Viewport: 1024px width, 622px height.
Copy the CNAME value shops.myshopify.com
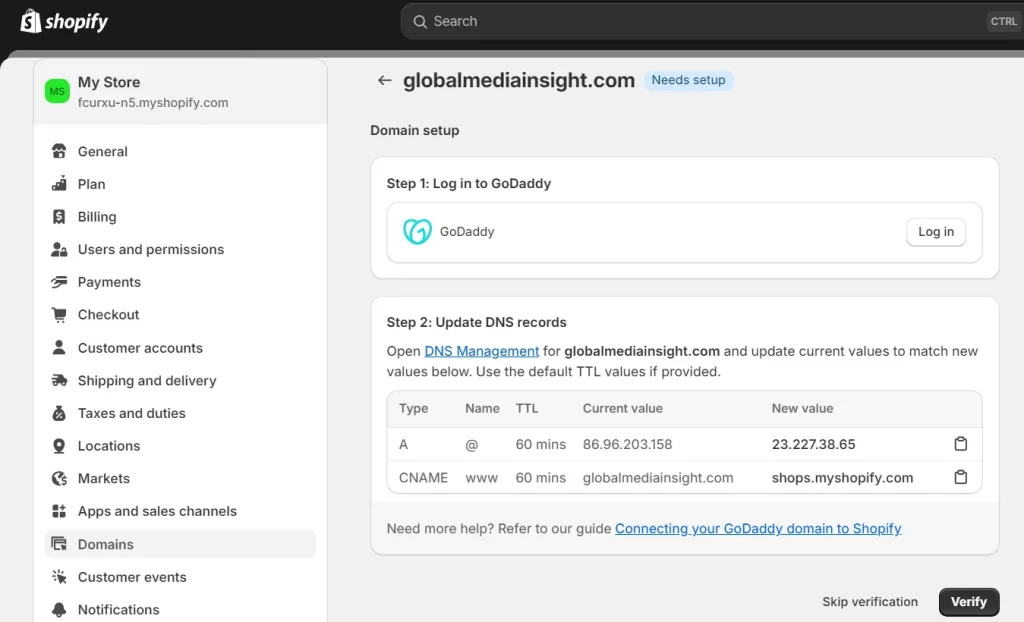tap(960, 478)
